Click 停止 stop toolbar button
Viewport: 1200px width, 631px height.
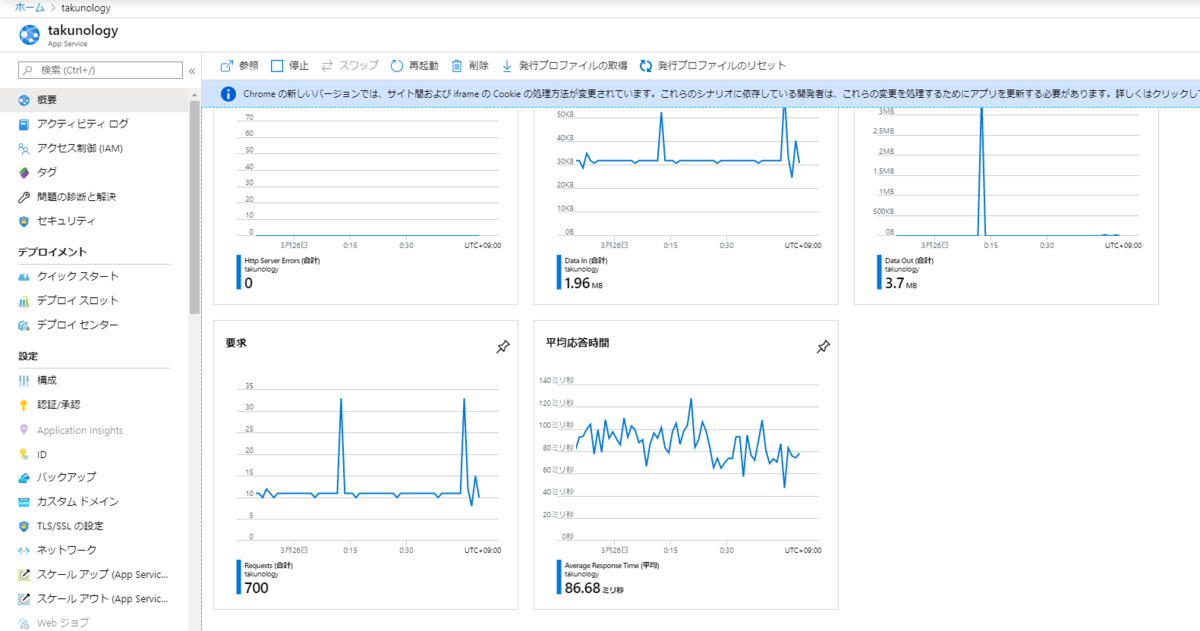pos(290,65)
